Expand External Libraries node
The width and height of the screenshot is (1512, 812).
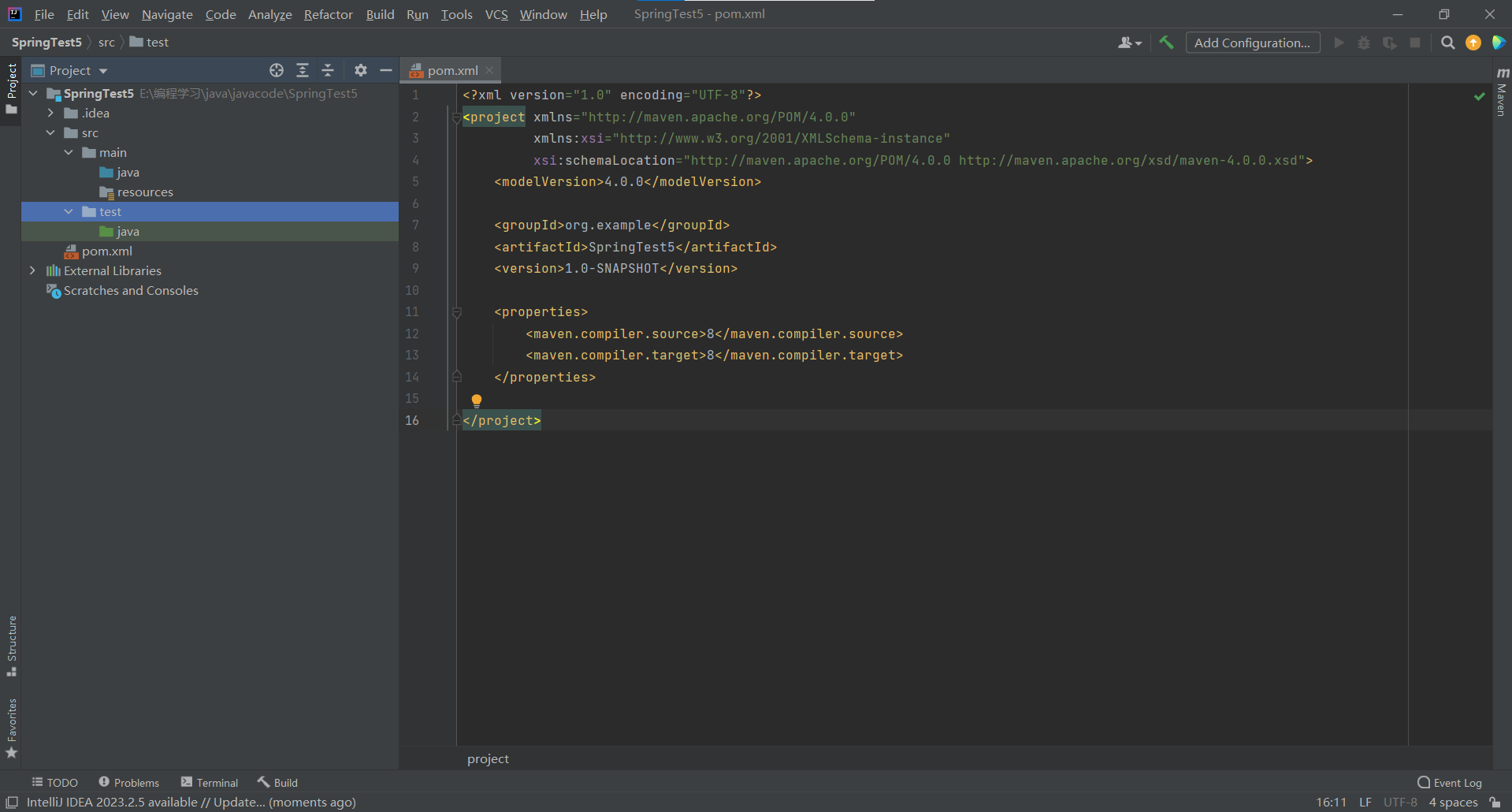click(33, 270)
